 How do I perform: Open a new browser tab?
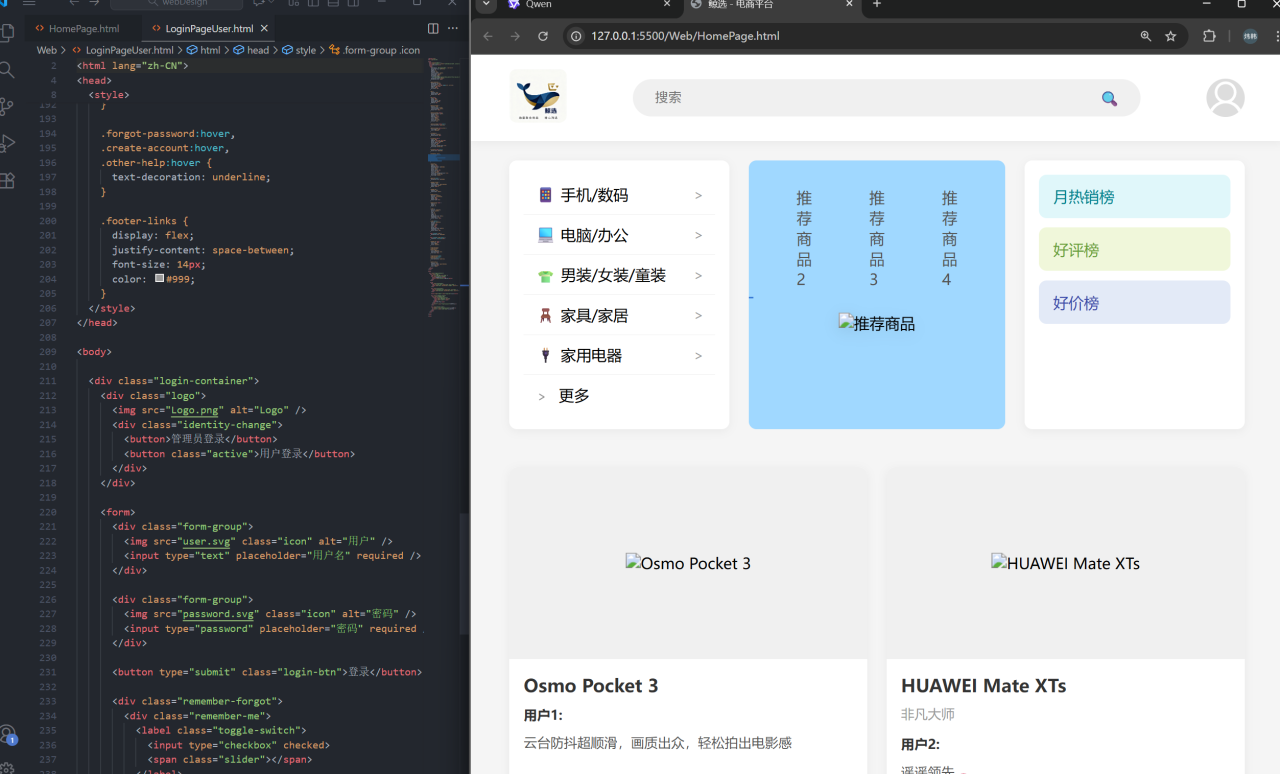[877, 5]
